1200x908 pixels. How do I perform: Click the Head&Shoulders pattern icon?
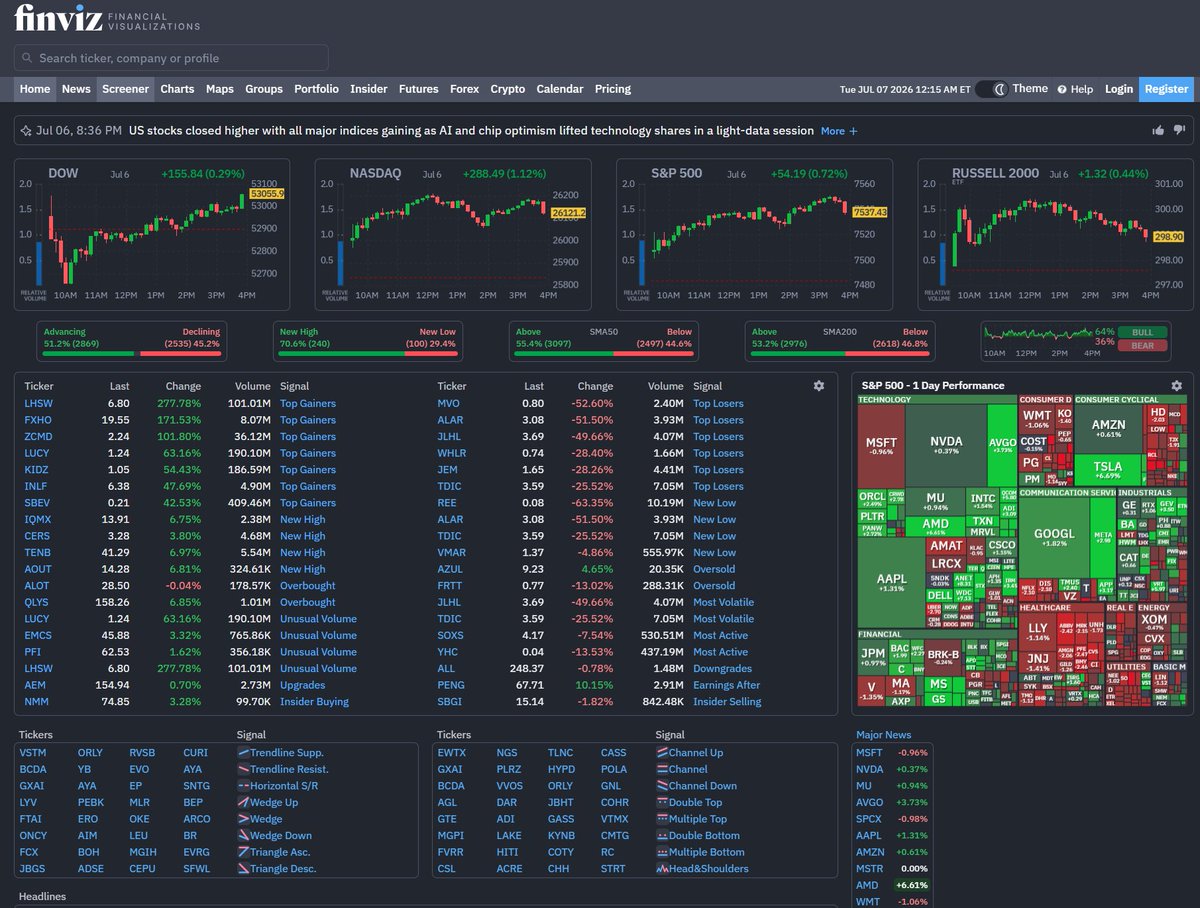click(x=662, y=869)
